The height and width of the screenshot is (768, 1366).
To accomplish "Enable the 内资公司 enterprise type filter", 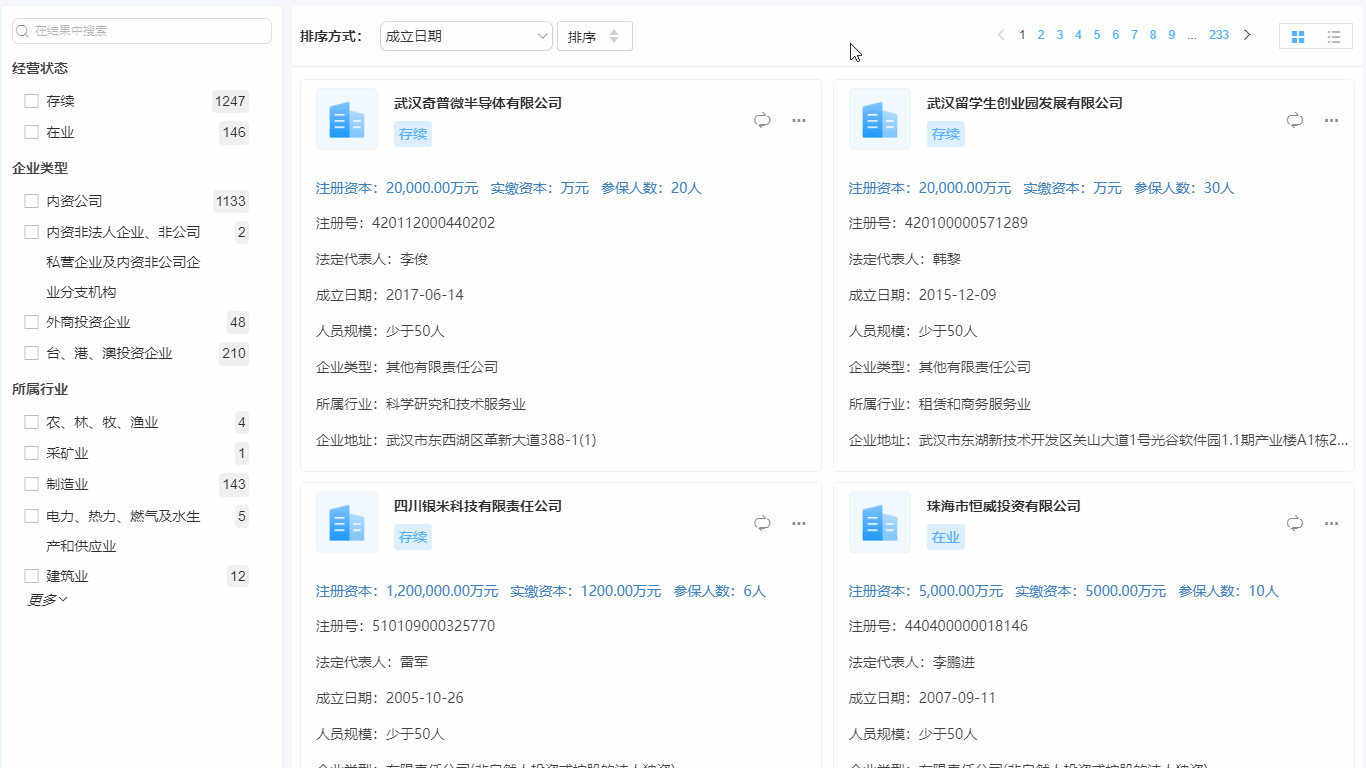I will 31,200.
